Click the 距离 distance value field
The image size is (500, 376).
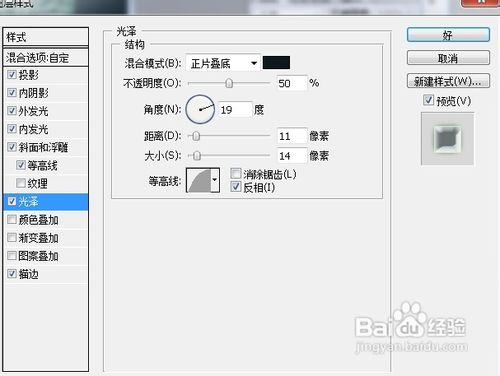pos(292,136)
